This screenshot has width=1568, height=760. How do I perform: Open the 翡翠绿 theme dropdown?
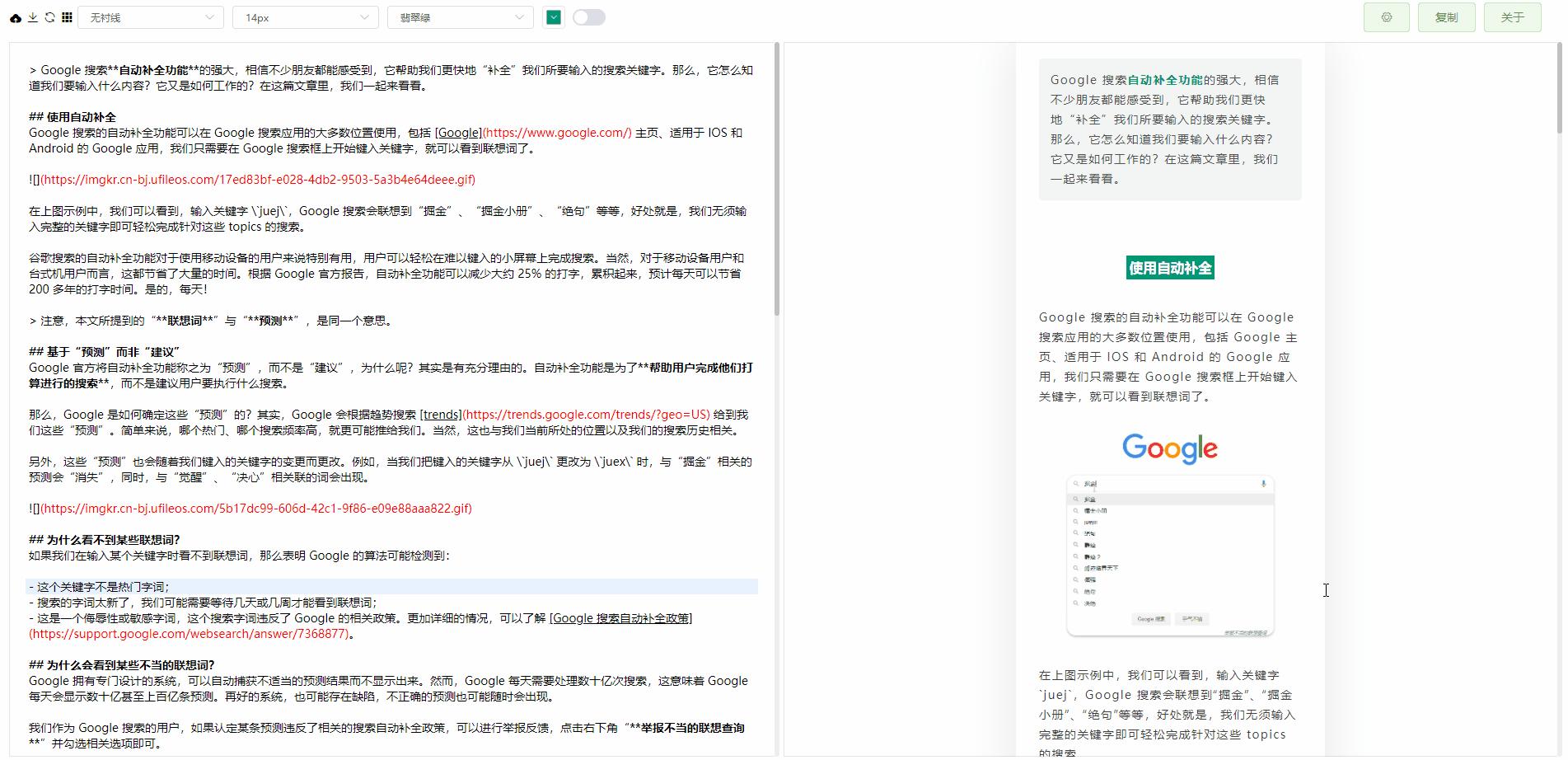pos(459,16)
